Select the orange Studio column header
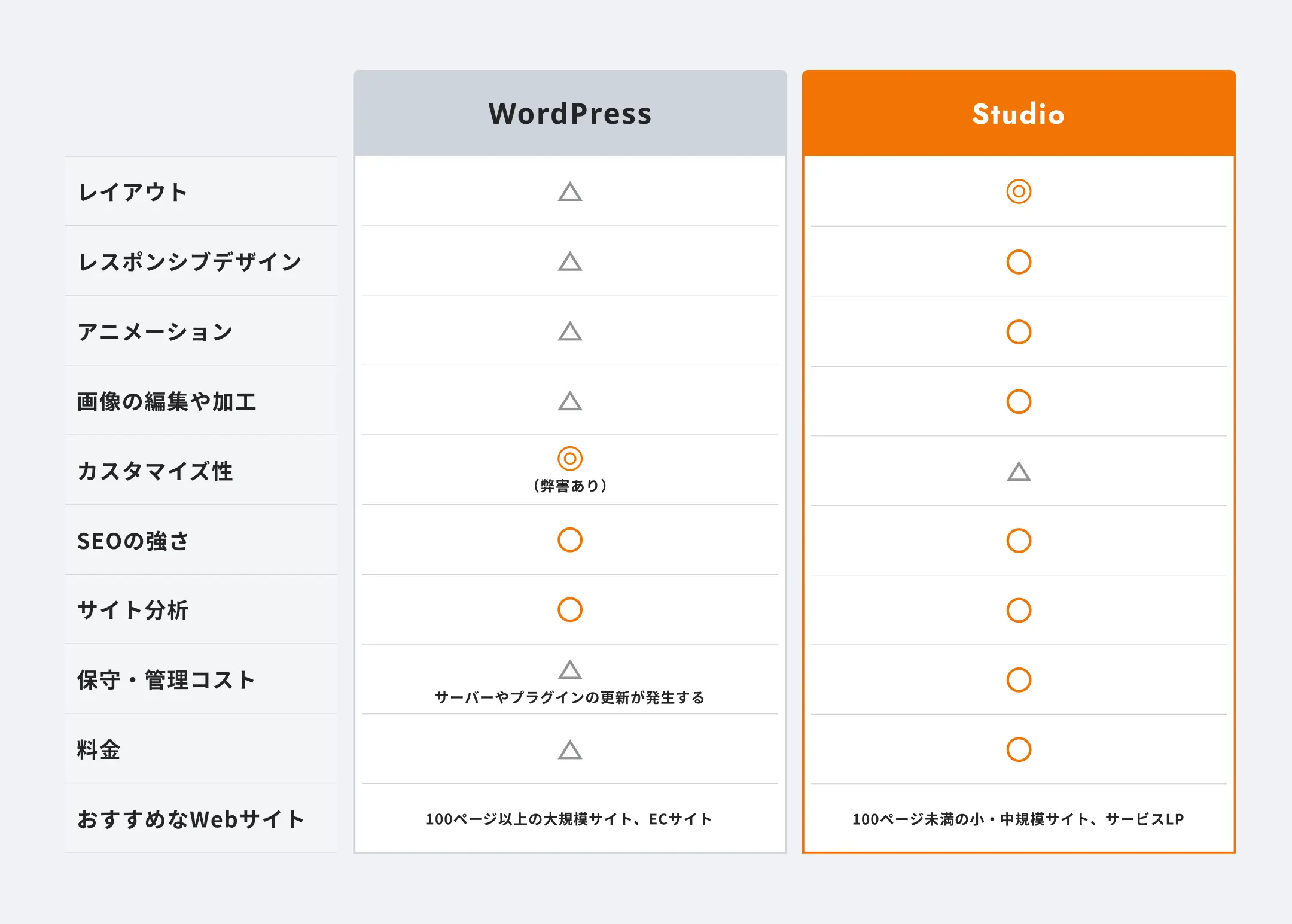The width and height of the screenshot is (1292, 924). click(1018, 114)
